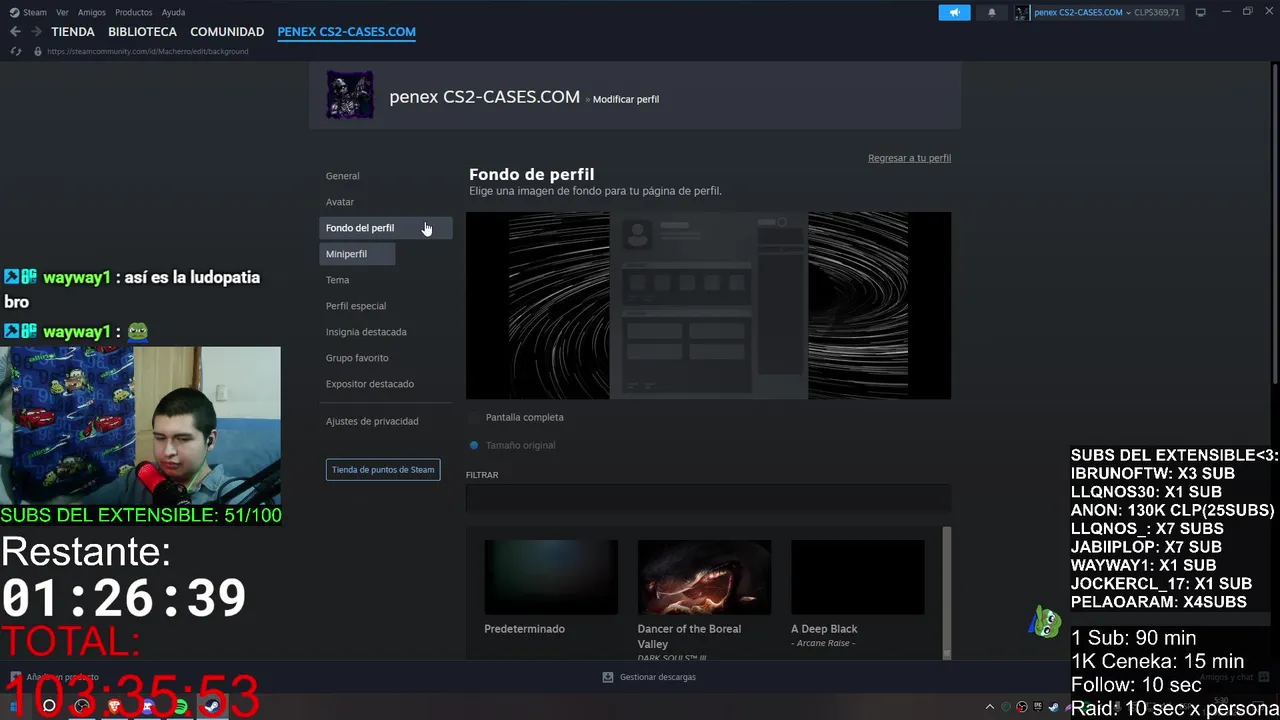Follow the Regresar a tu perfil link
1280x720 pixels.
click(909, 158)
